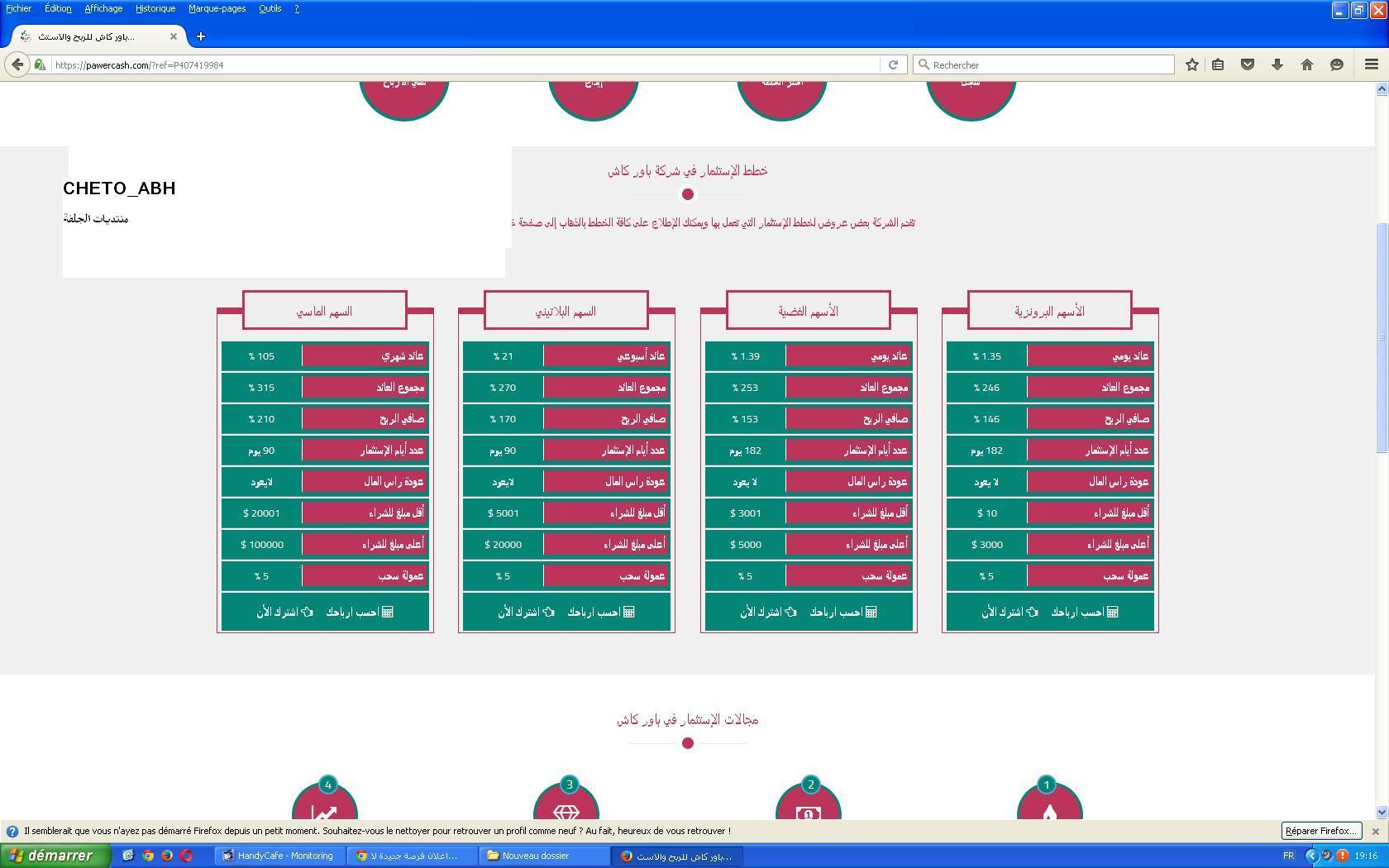Viewport: 1389px width, 868px height.
Task: Open the bookmarks list icon
Action: (x=1218, y=64)
